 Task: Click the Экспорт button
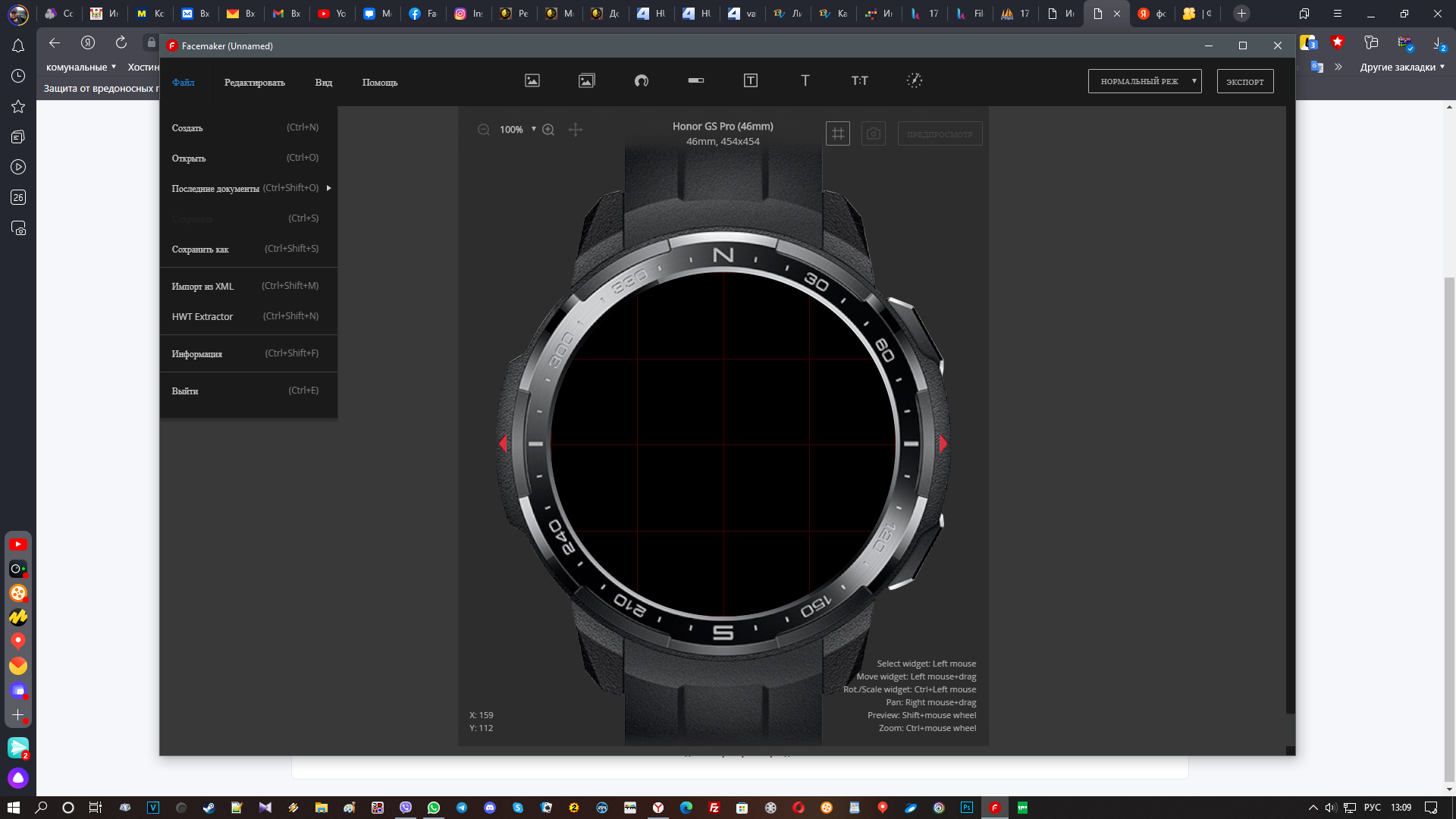[x=1245, y=81]
